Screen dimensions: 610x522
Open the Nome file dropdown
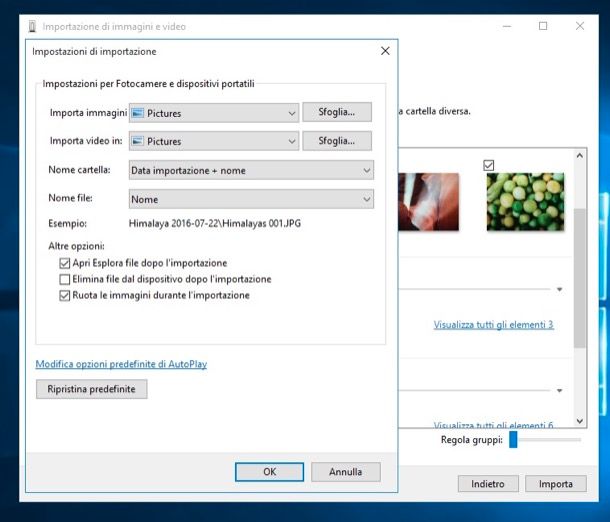[x=366, y=199]
